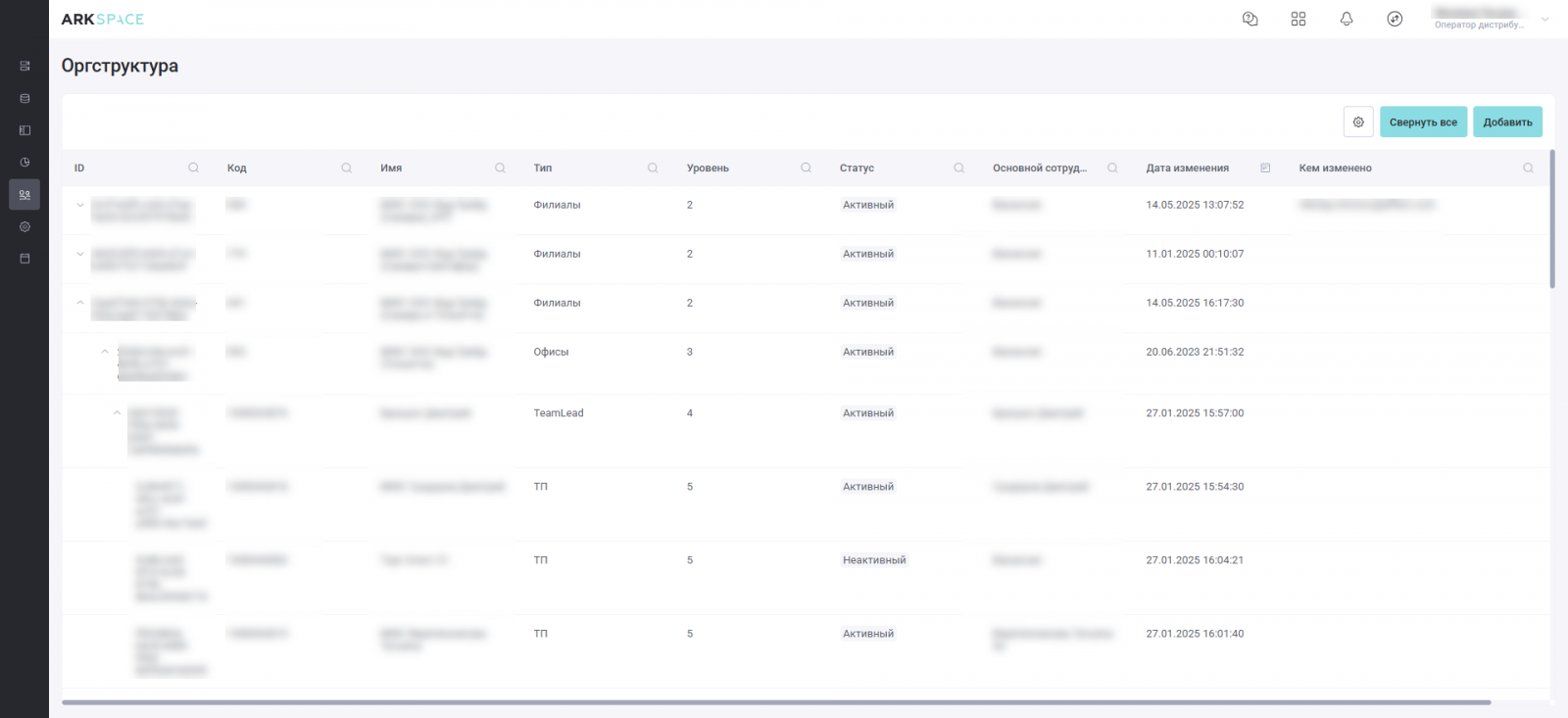Viewport: 1568px width, 718px height.
Task: Click ТП type in row dated 27.01.2025 15:54:30
Action: click(x=541, y=487)
